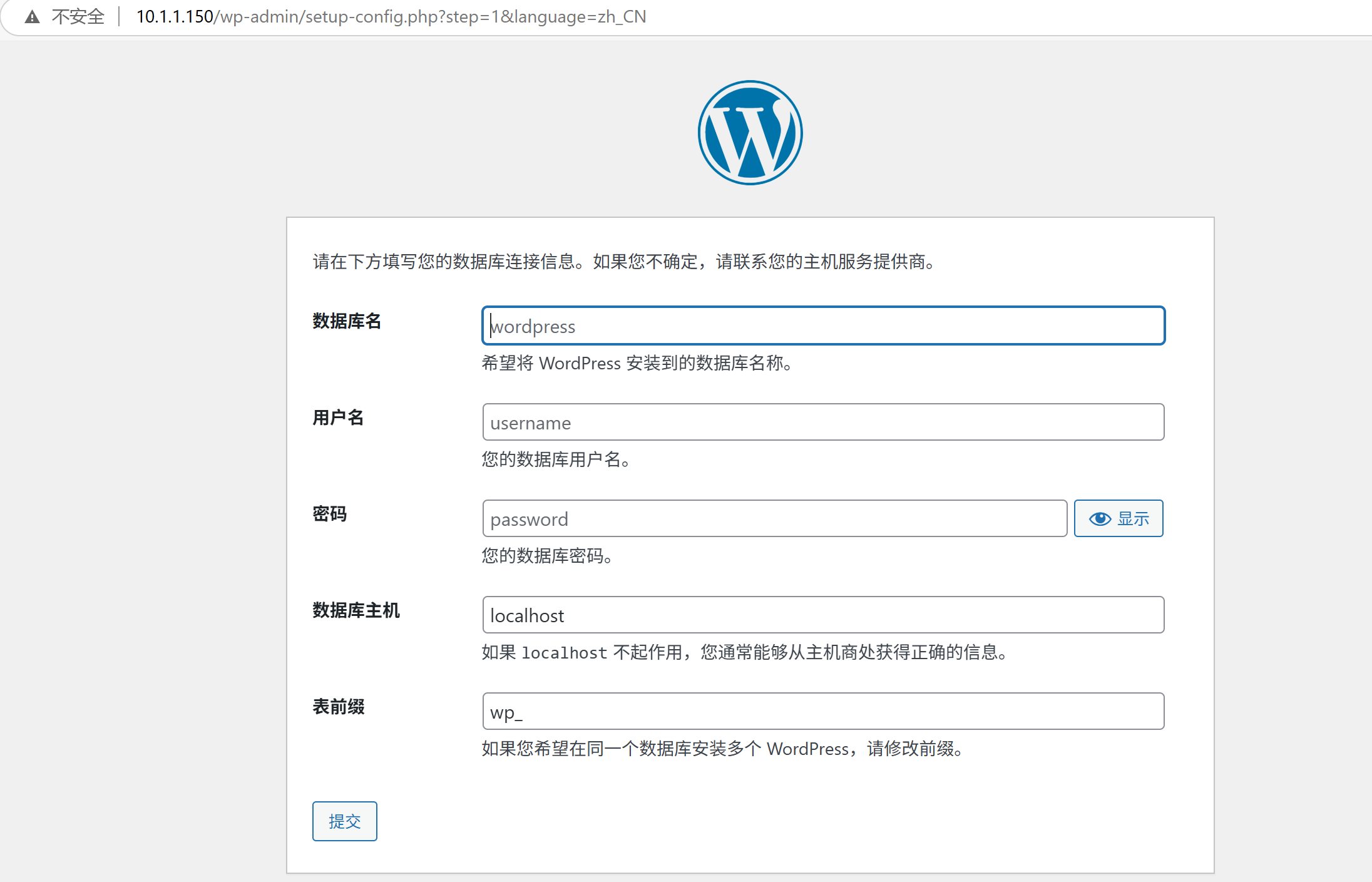The width and height of the screenshot is (1372, 882).
Task: Click the 表前缀 wp_ input field
Action: tap(823, 712)
